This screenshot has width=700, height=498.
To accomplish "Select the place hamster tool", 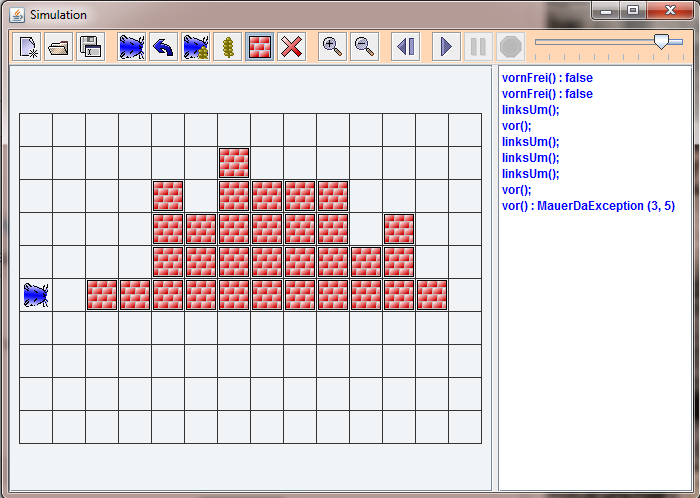I will (x=131, y=46).
